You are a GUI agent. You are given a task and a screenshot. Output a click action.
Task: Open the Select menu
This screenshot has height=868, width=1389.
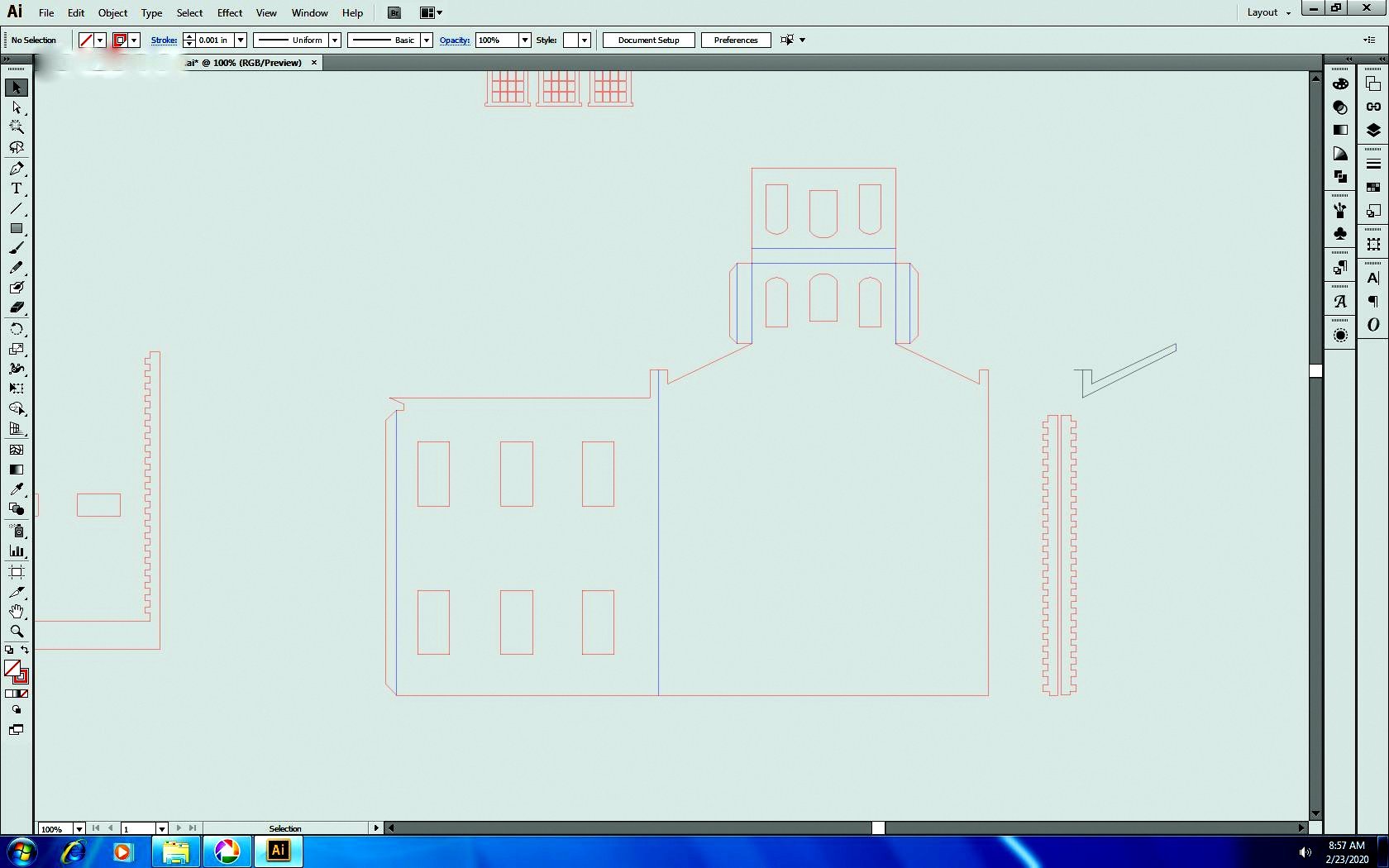[189, 13]
